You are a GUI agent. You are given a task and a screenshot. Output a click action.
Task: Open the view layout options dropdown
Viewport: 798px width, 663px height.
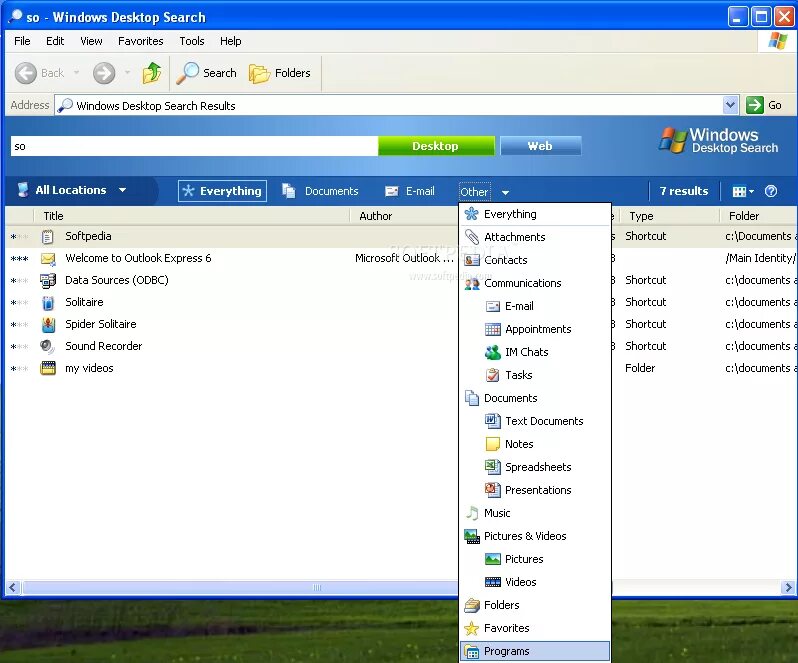(743, 191)
